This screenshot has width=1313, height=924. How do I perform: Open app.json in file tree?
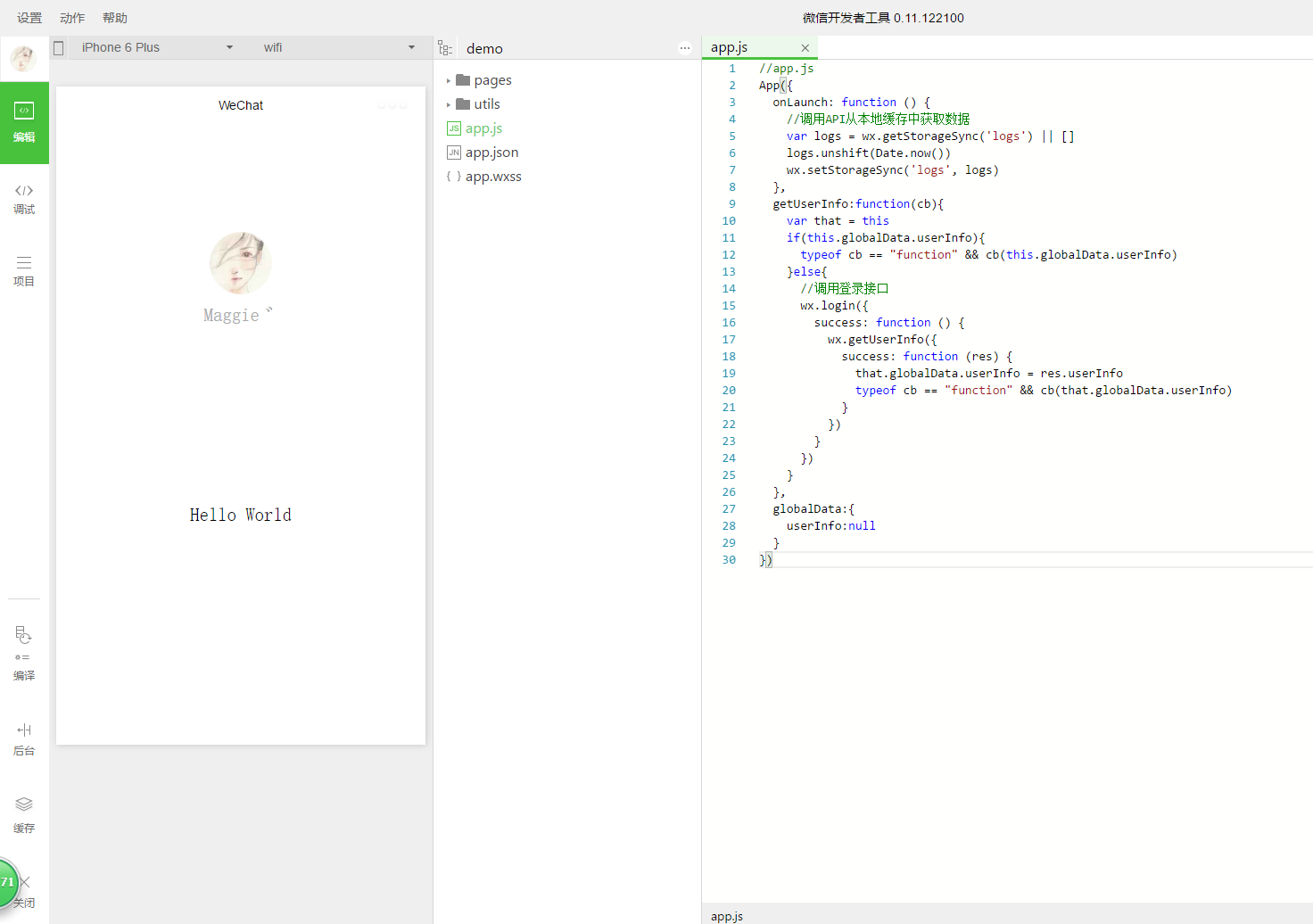[x=491, y=153]
